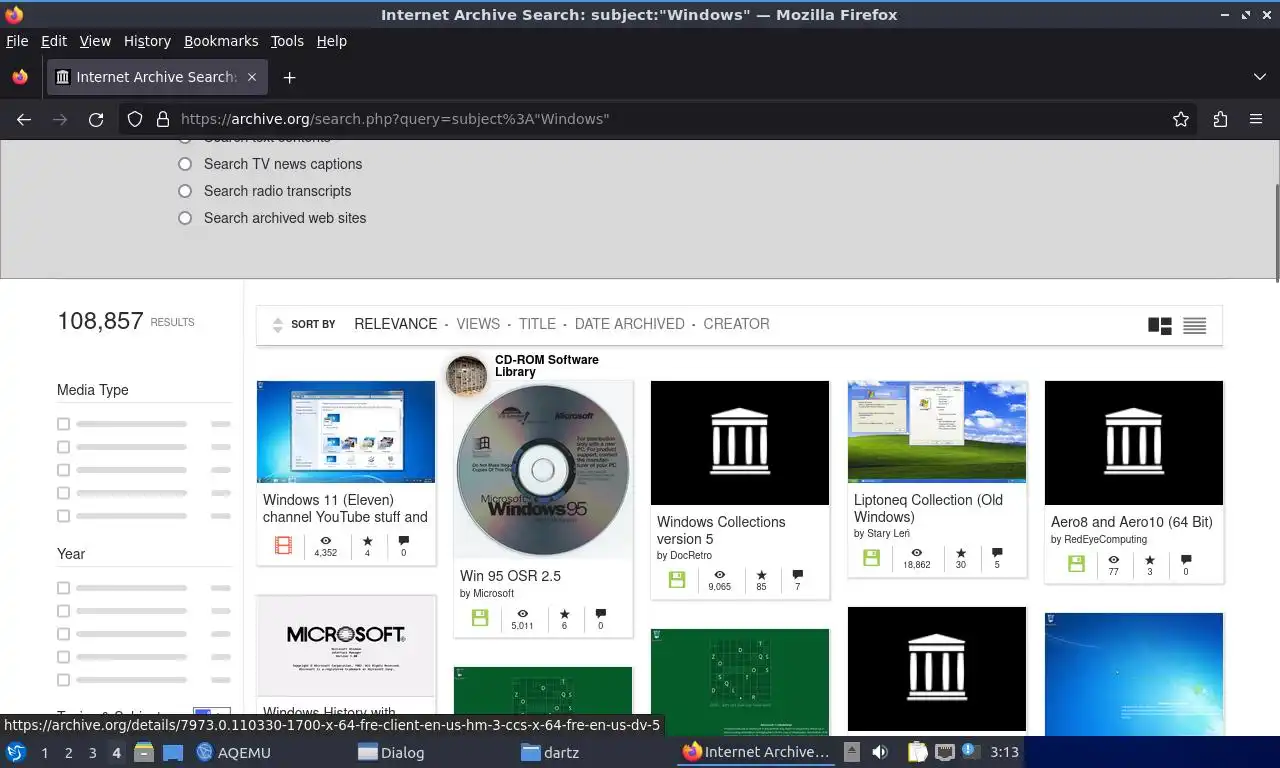Image resolution: width=1280 pixels, height=768 pixels.
Task: Select Search TV news captions radio button
Action: (185, 164)
